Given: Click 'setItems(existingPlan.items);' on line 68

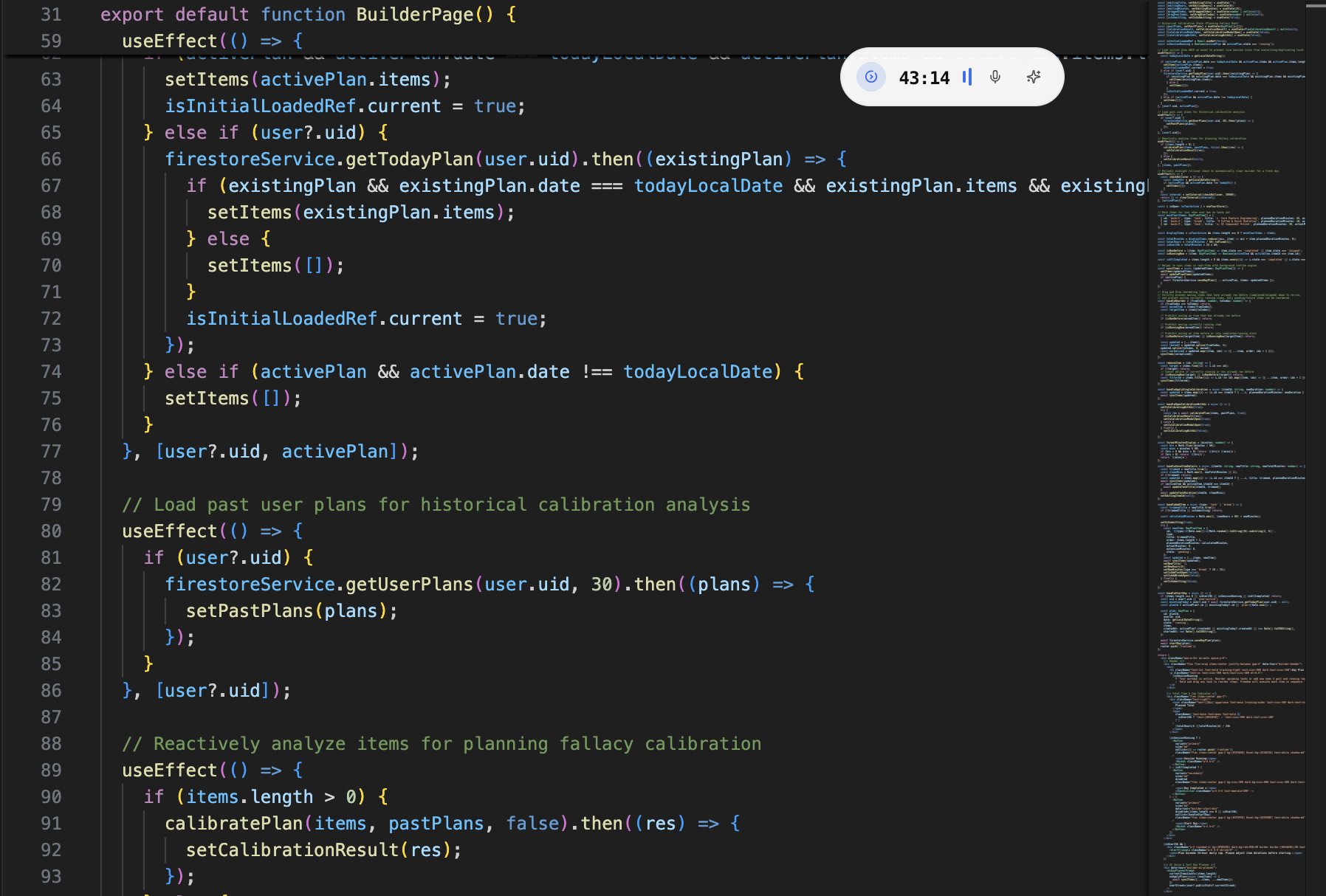Looking at the screenshot, I should (361, 212).
